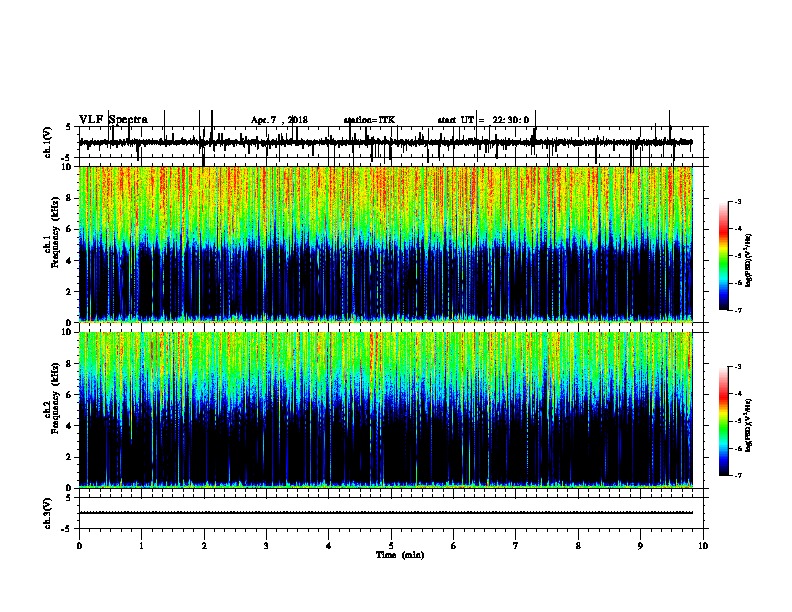
Task: Click time axis tick label "5"
Action: (x=391, y=546)
